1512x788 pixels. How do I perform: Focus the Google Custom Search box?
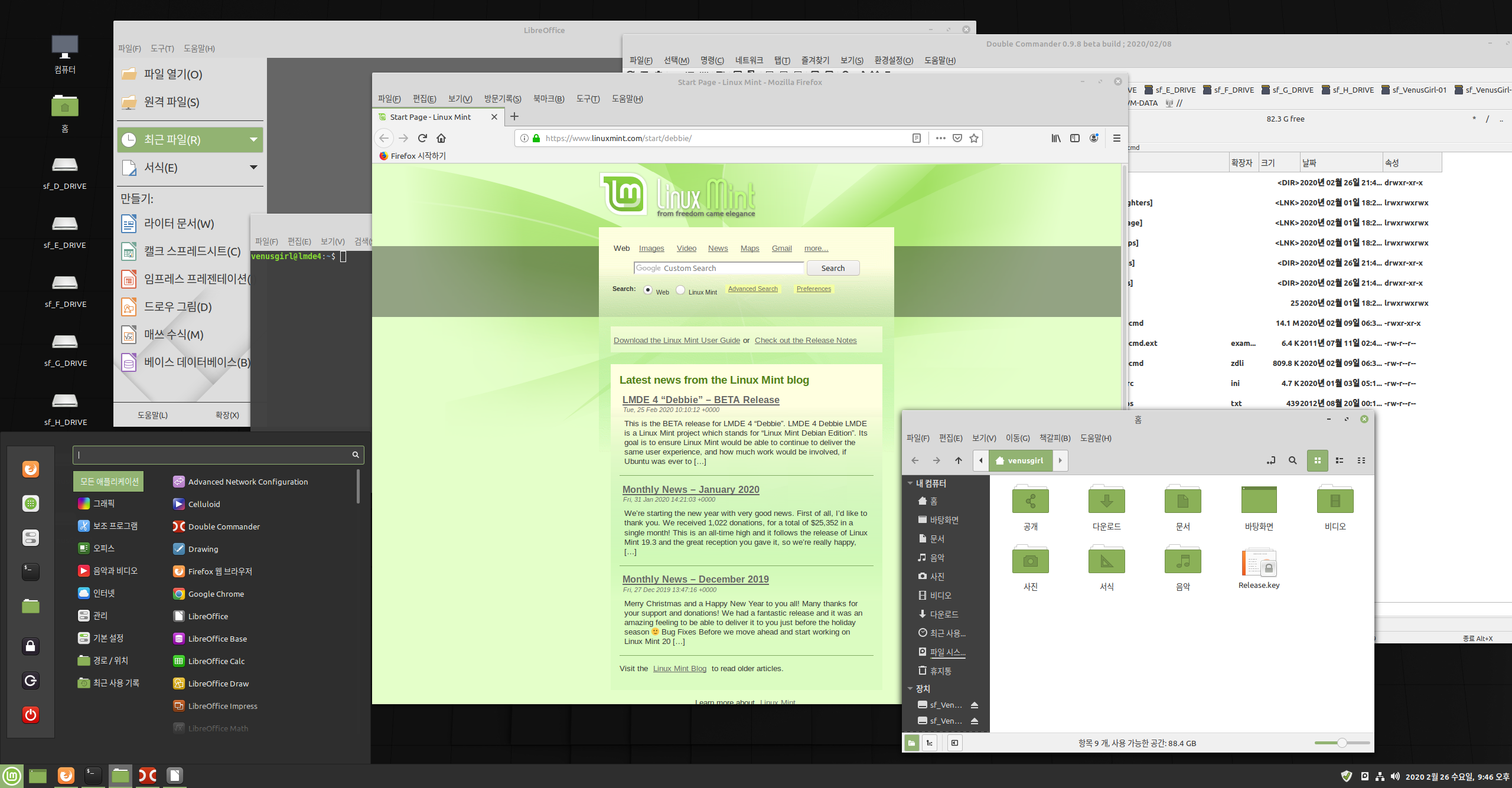(718, 268)
